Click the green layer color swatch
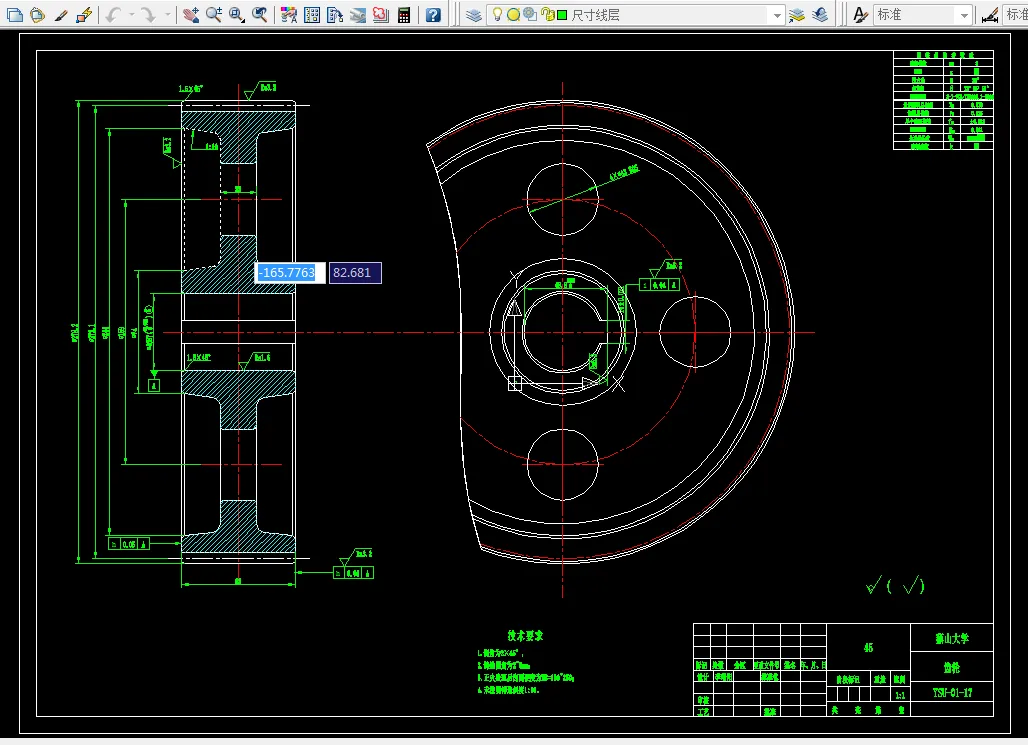This screenshot has width=1028, height=745. point(562,15)
